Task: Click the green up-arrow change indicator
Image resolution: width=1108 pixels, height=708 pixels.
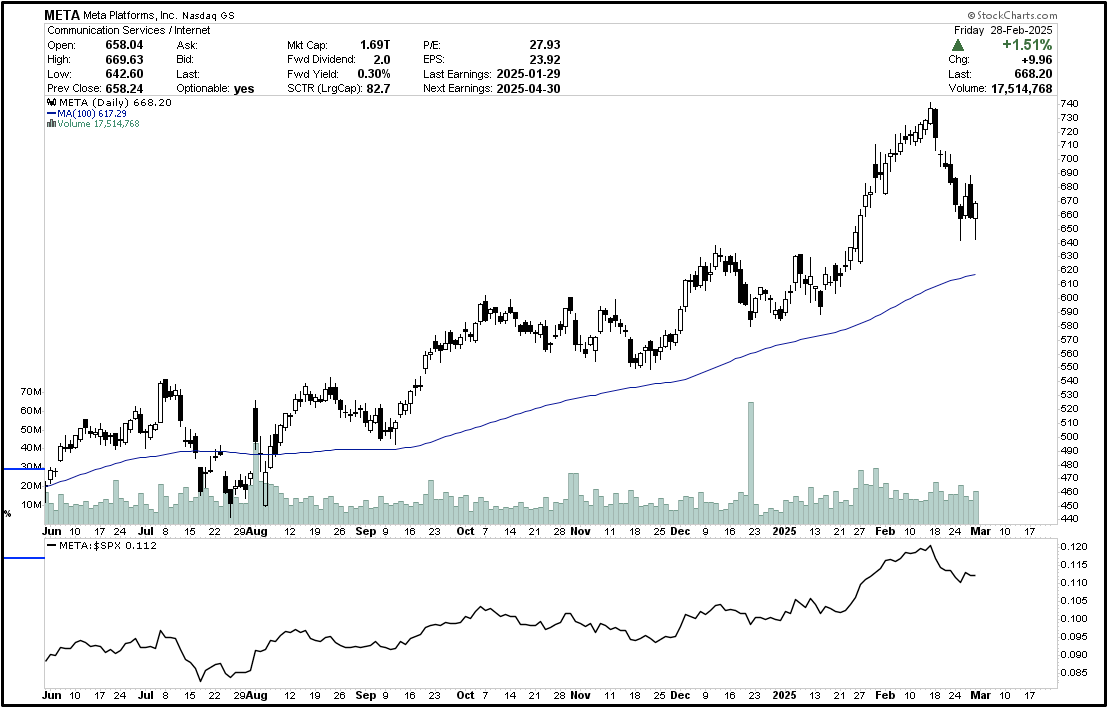Action: coord(957,45)
